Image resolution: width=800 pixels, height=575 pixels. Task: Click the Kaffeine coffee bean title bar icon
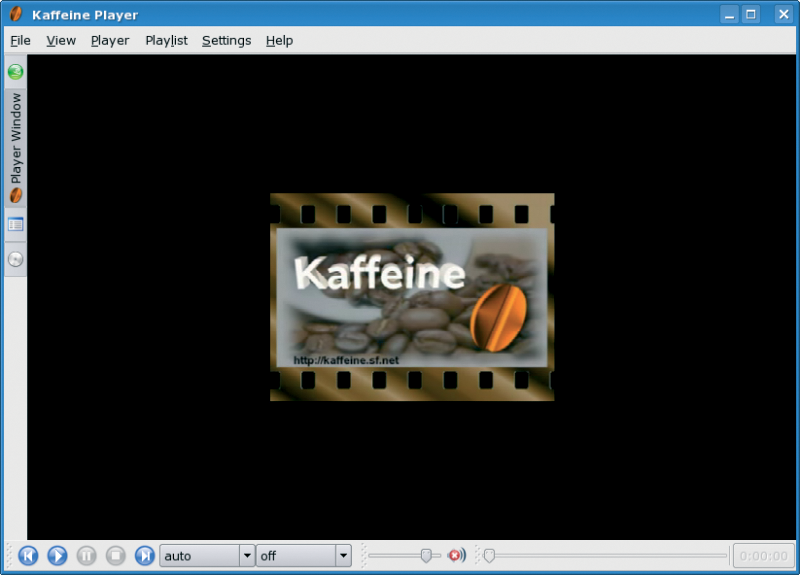pos(16,14)
